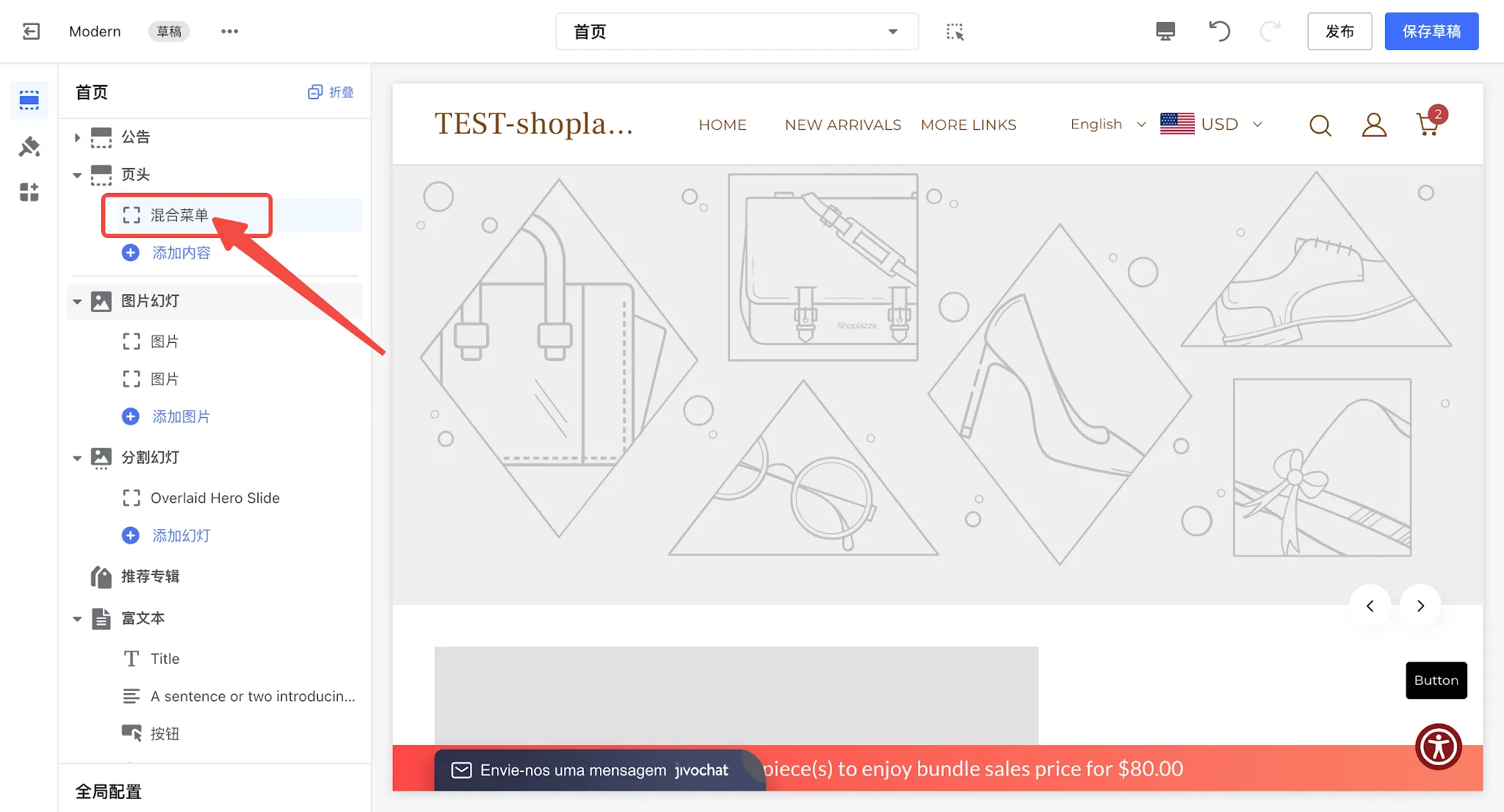Click the accessibility widget icon
The width and height of the screenshot is (1504, 812).
1439,747
